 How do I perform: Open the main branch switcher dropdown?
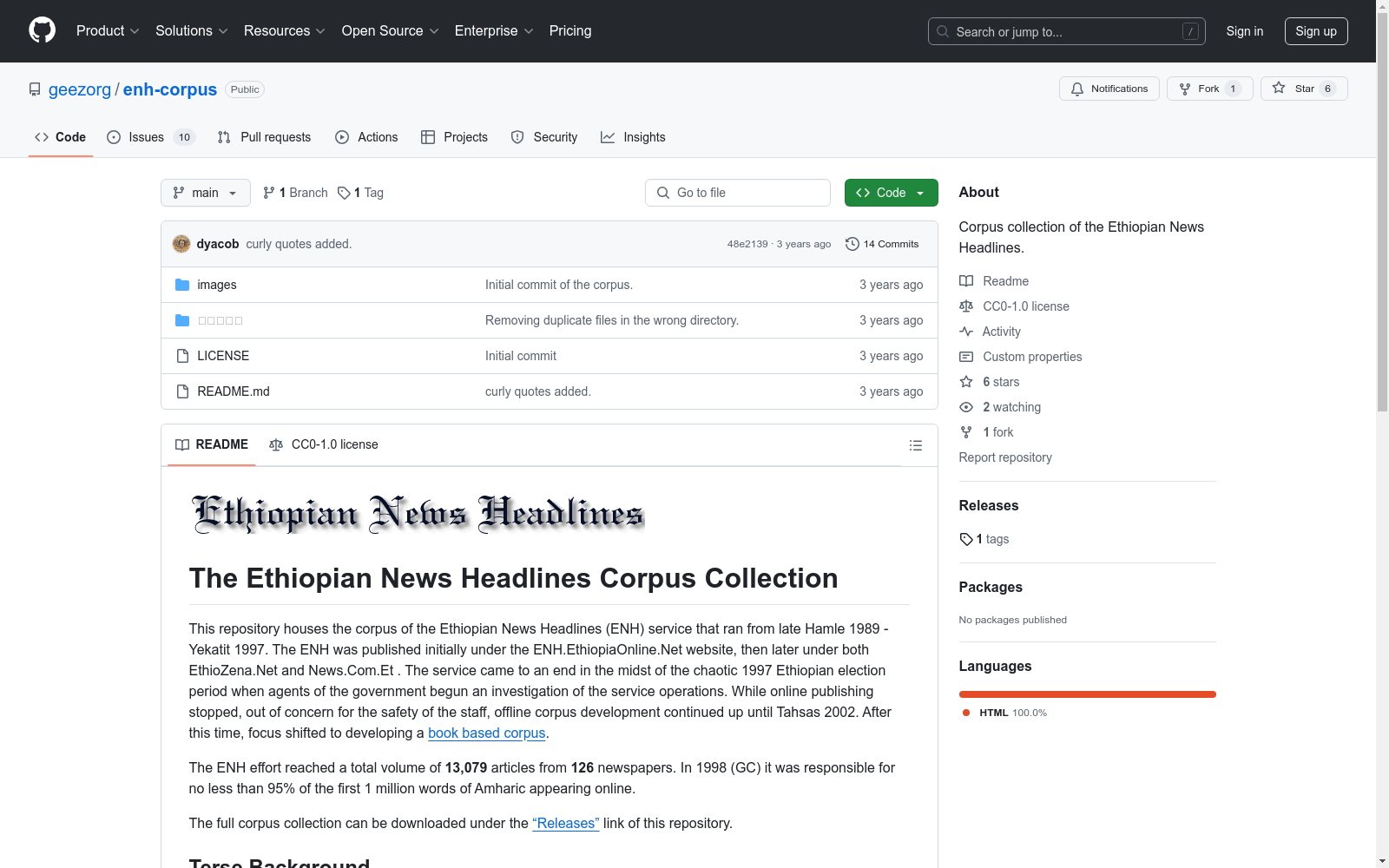(206, 193)
